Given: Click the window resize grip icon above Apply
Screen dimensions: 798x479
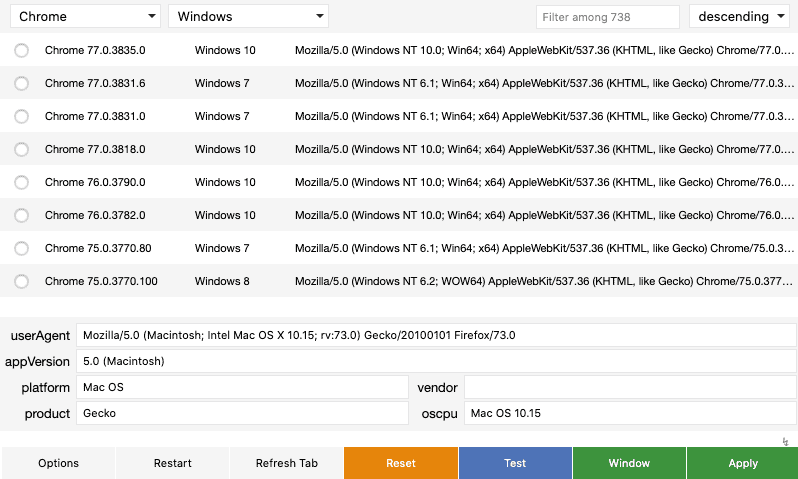Looking at the screenshot, I should click(x=785, y=441).
